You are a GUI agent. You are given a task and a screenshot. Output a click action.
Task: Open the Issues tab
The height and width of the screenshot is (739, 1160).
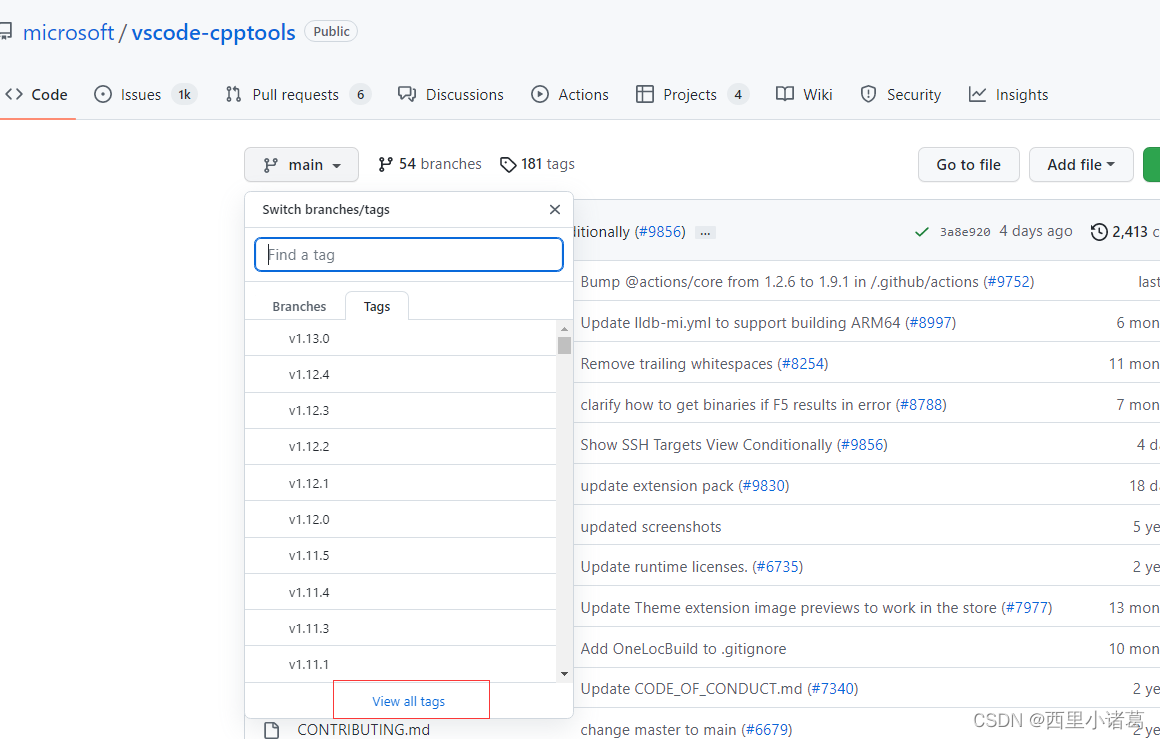[x=145, y=95]
